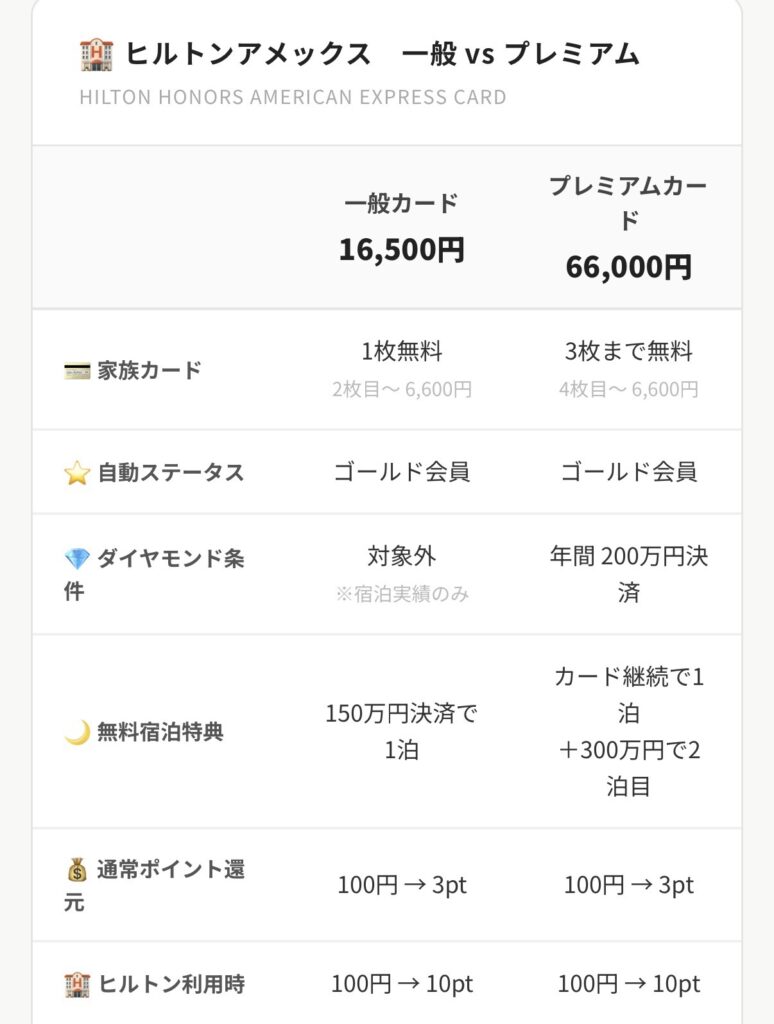Click the 66,000円 annual fee
Screen dimensions: 774x1024
(x=628, y=267)
